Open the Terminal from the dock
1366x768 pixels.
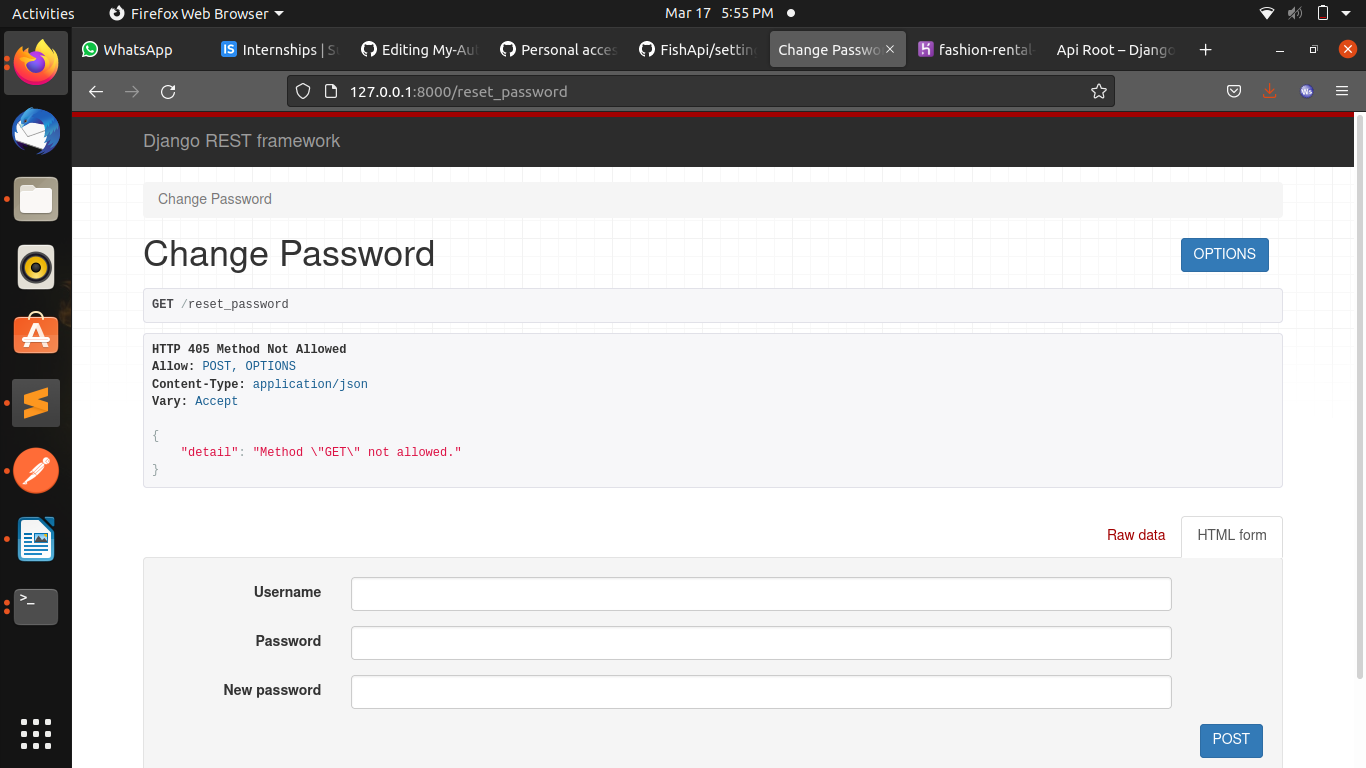click(35, 607)
